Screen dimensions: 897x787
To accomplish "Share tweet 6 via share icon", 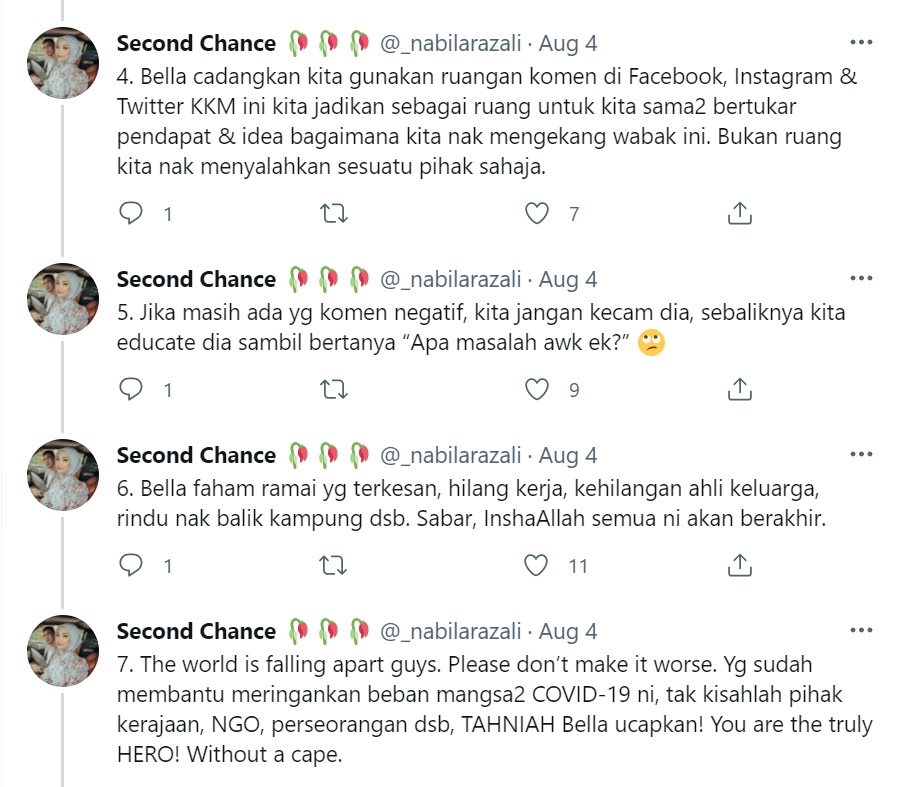I will [x=739, y=565].
